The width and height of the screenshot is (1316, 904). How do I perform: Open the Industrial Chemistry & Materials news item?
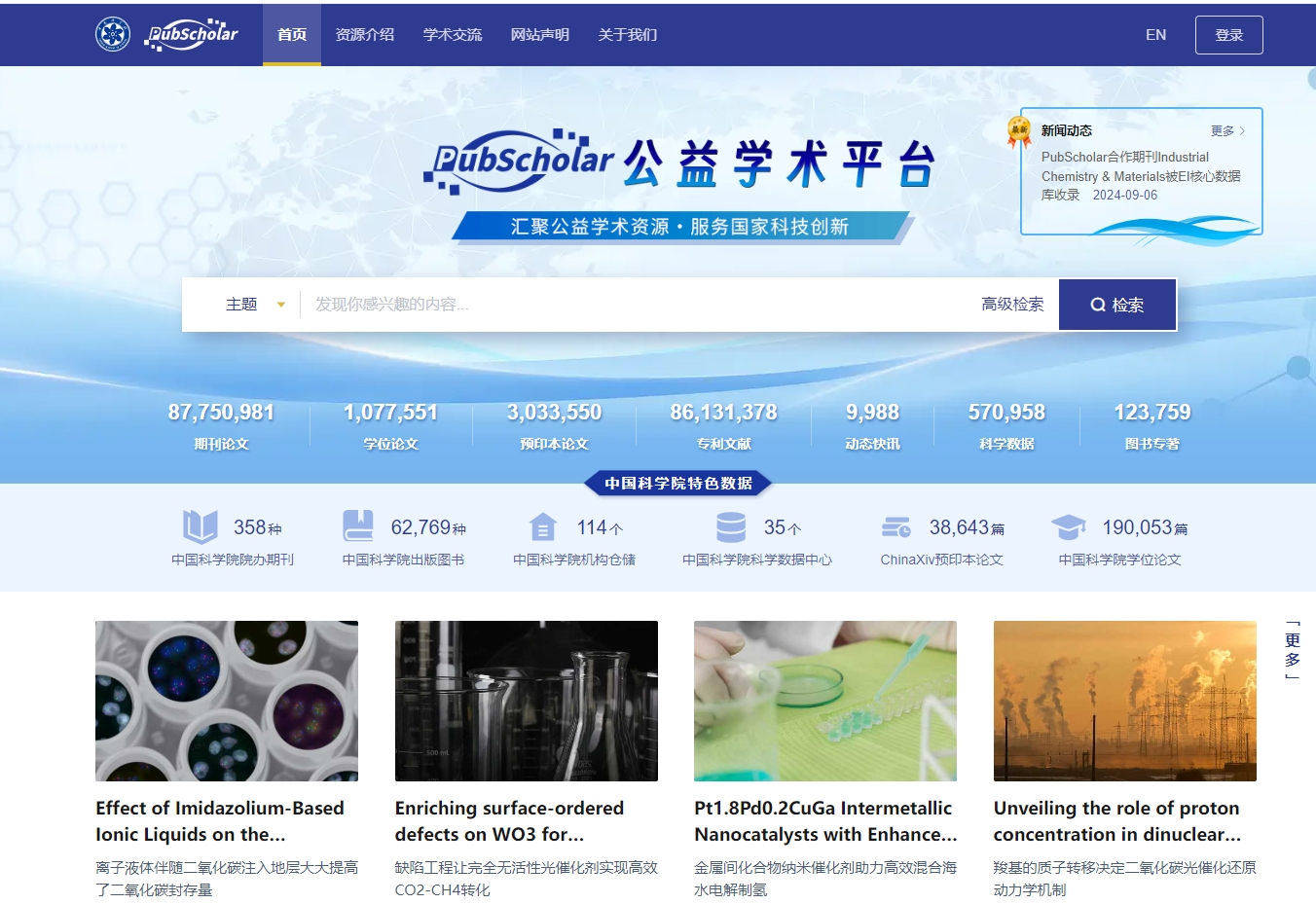[1141, 176]
